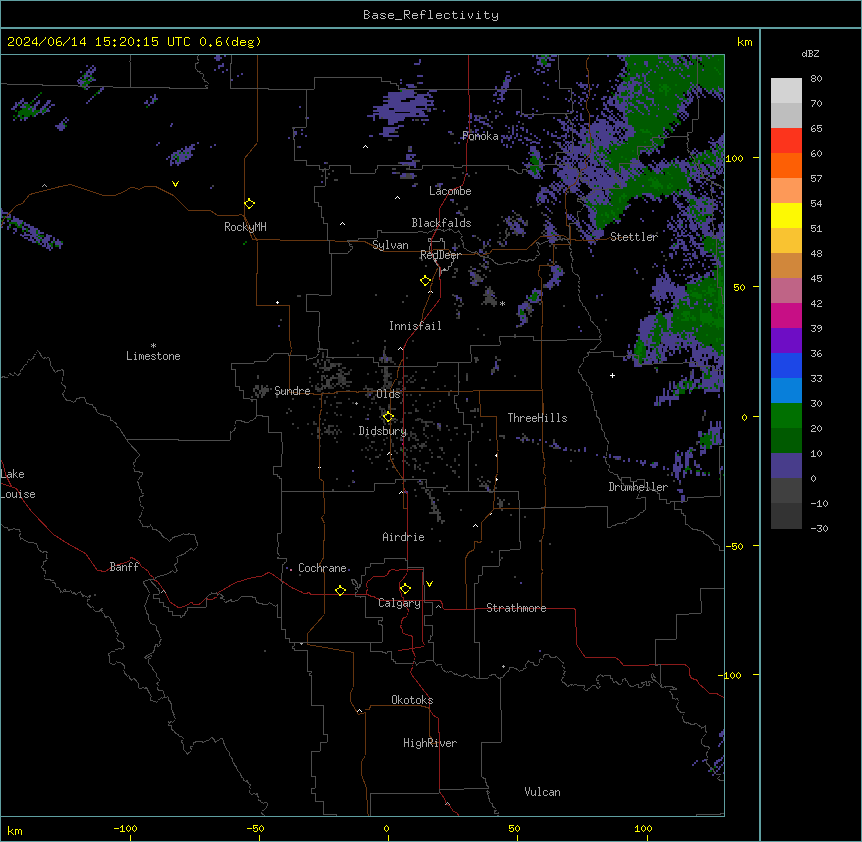Click the Innisfail label
Image resolution: width=862 pixels, height=842 pixels.
pos(415,326)
